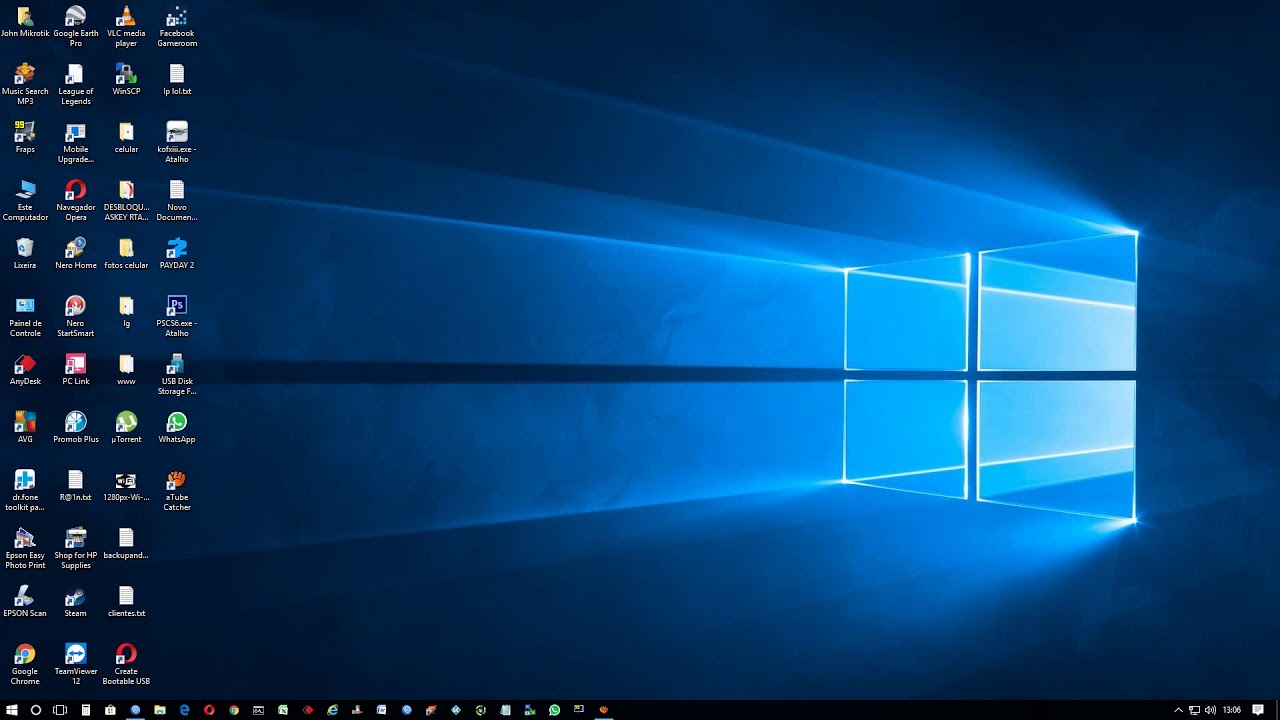Image resolution: width=1280 pixels, height=720 pixels.
Task: Open Cortana search circle in taskbar
Action: point(36,710)
